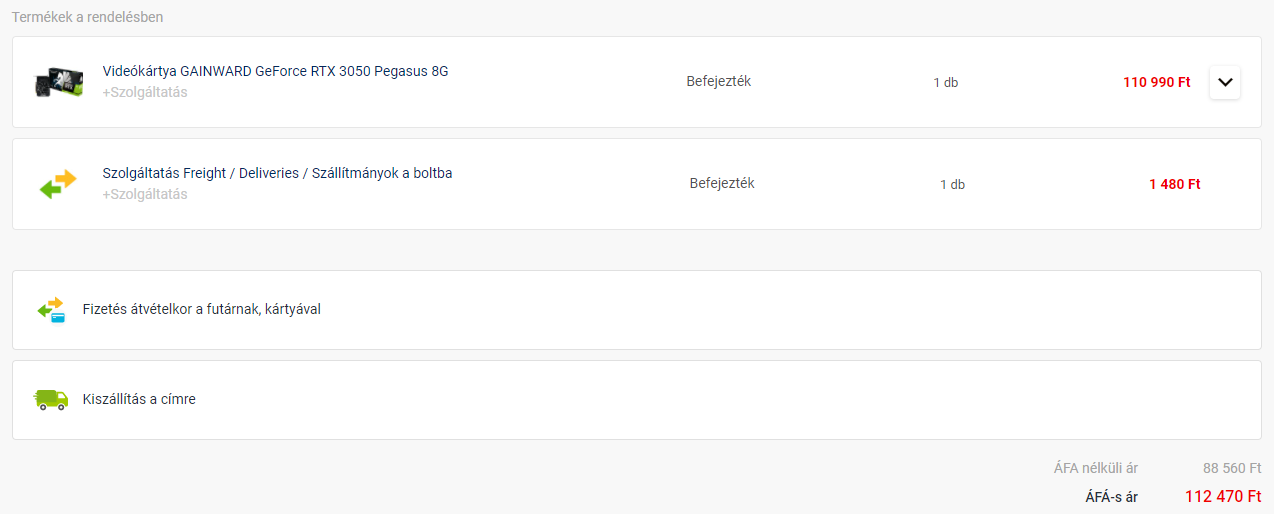
Task: Click the Befejezték status of the graphics card
Action: point(718,82)
